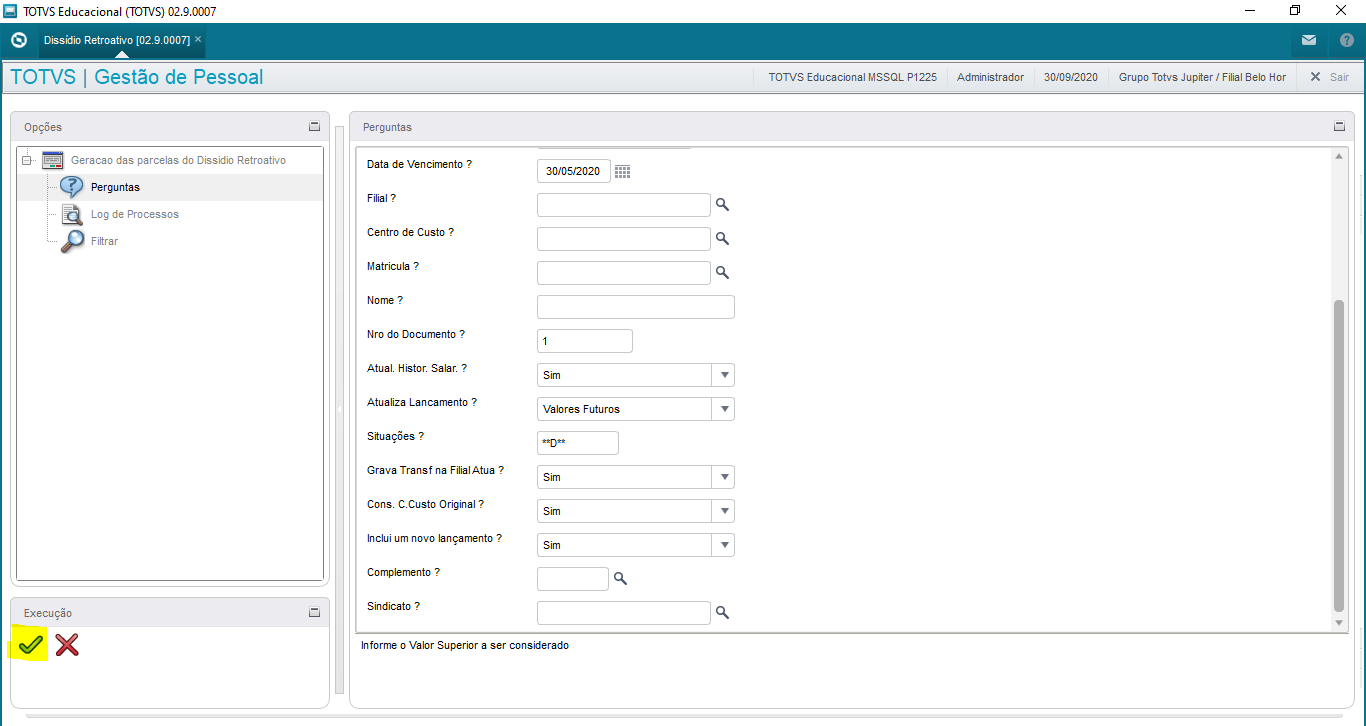1366x726 pixels.
Task: Open lookup for the Sindicato field
Action: coord(722,613)
